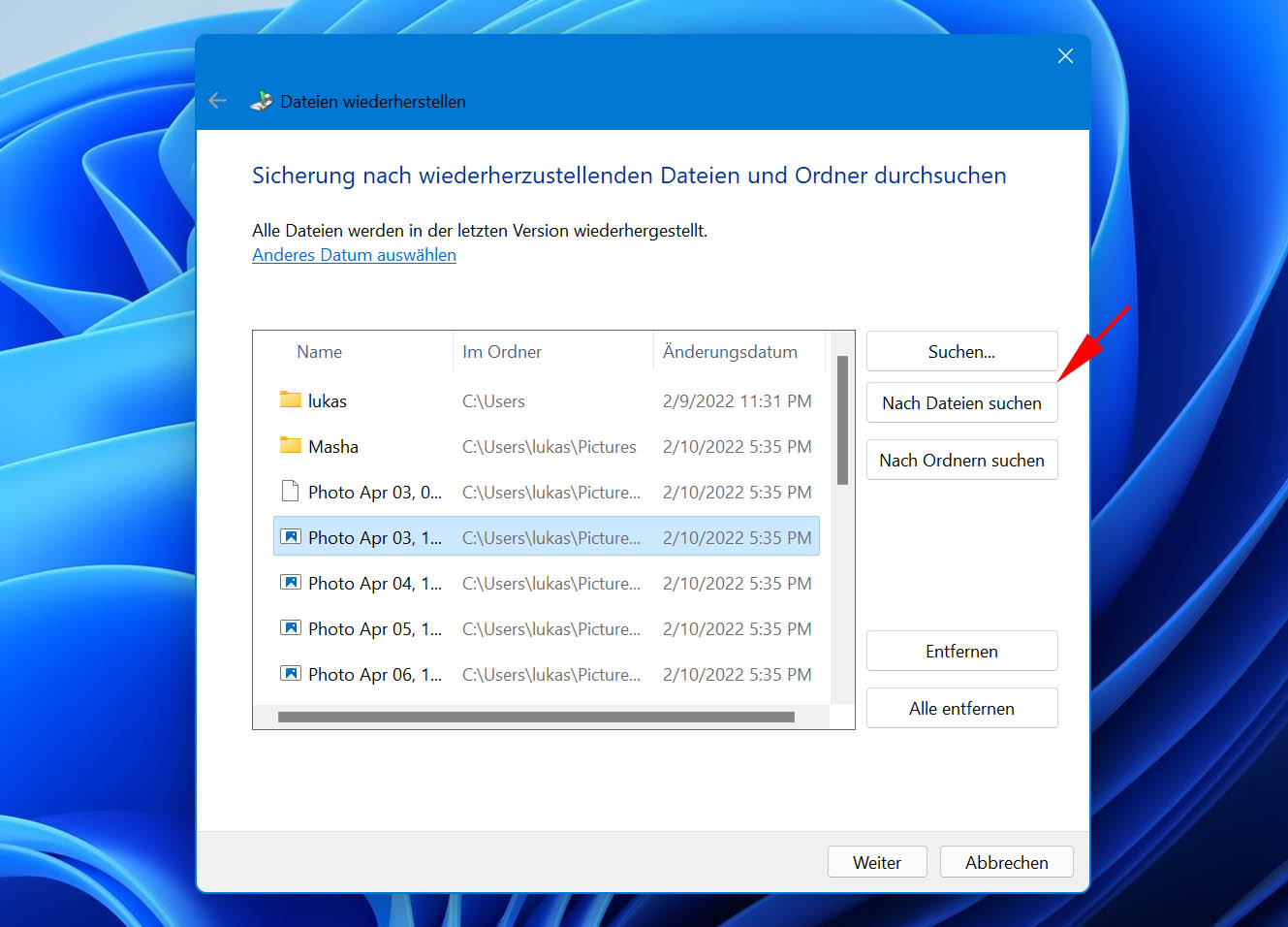The width and height of the screenshot is (1288, 927).
Task: Click the Weiter button
Action: tap(877, 862)
